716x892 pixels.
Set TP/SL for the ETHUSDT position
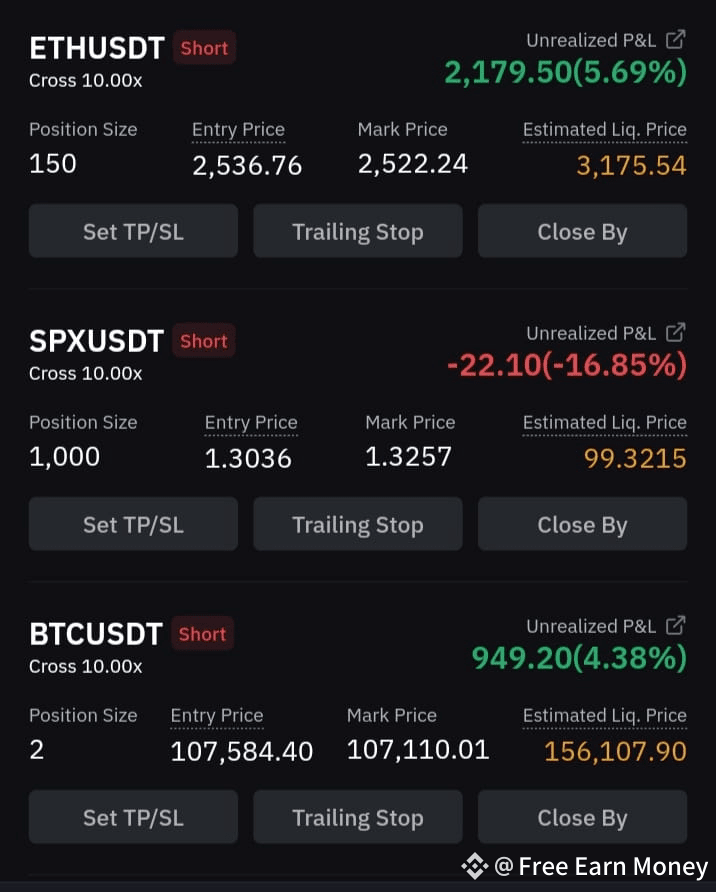133,231
